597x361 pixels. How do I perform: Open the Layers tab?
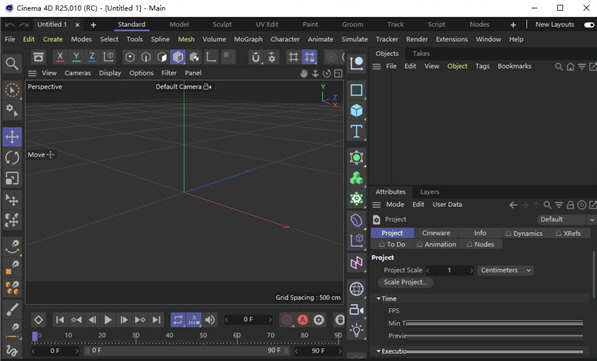tap(429, 192)
